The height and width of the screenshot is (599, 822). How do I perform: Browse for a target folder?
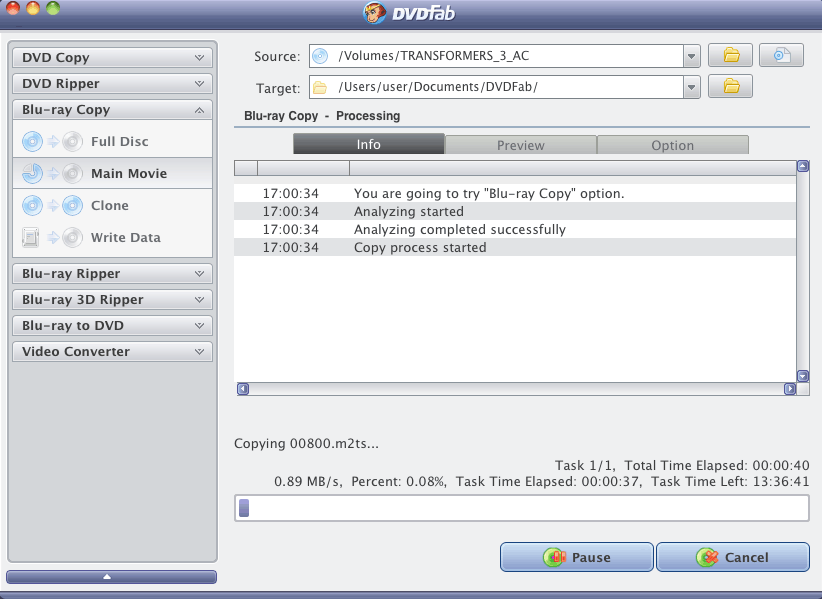[730, 87]
